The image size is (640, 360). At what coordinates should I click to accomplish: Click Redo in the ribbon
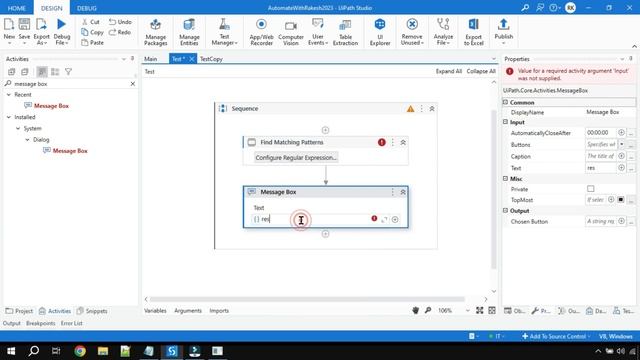[120, 32]
